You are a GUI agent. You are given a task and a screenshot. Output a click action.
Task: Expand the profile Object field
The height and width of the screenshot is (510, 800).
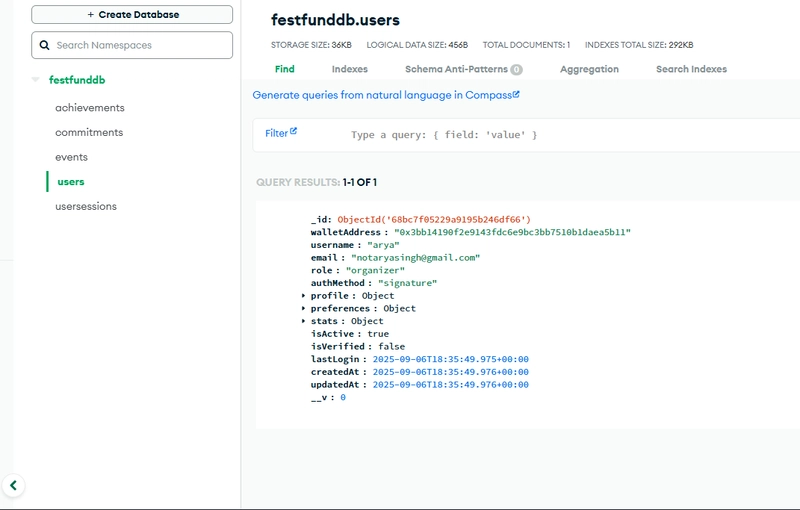[304, 295]
